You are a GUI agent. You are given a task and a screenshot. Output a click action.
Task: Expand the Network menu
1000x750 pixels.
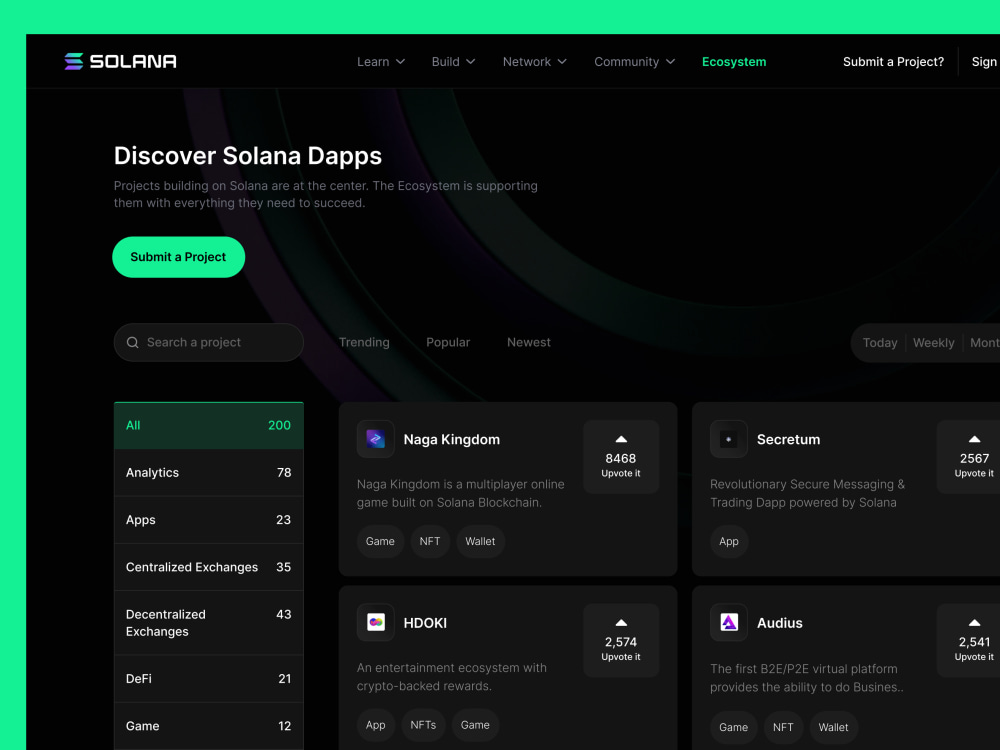click(x=534, y=62)
